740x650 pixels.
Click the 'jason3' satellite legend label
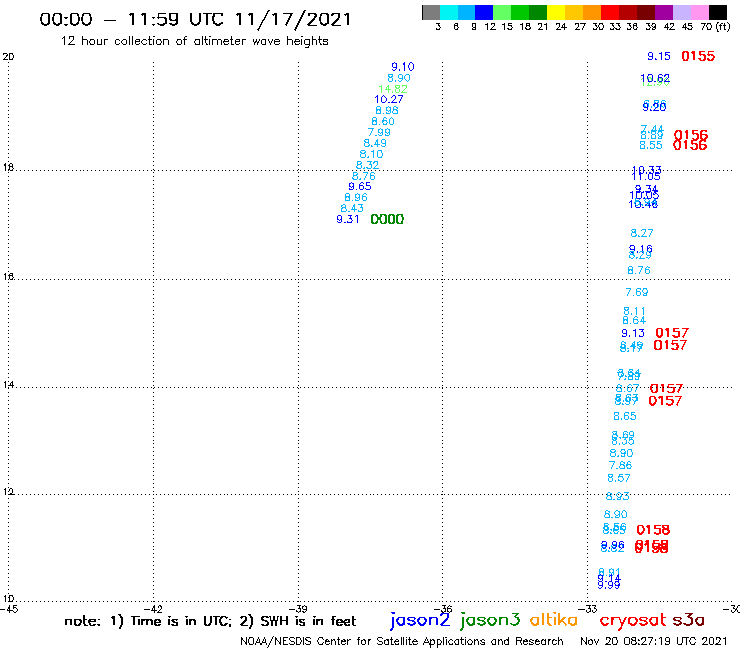tap(490, 620)
